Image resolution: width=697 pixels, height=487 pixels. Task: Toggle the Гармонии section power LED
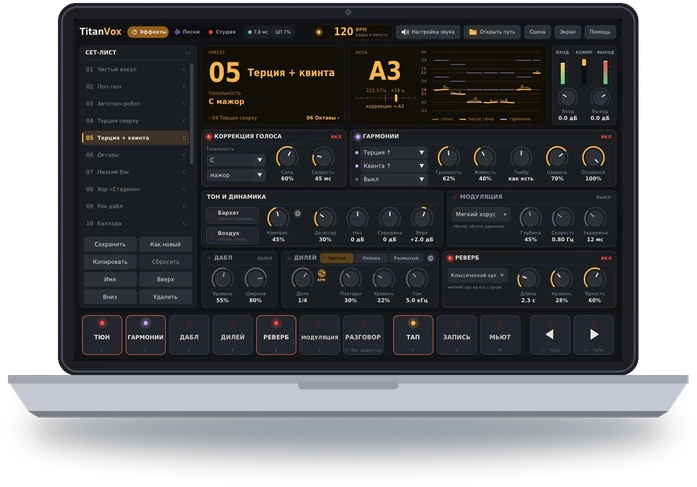click(357, 137)
